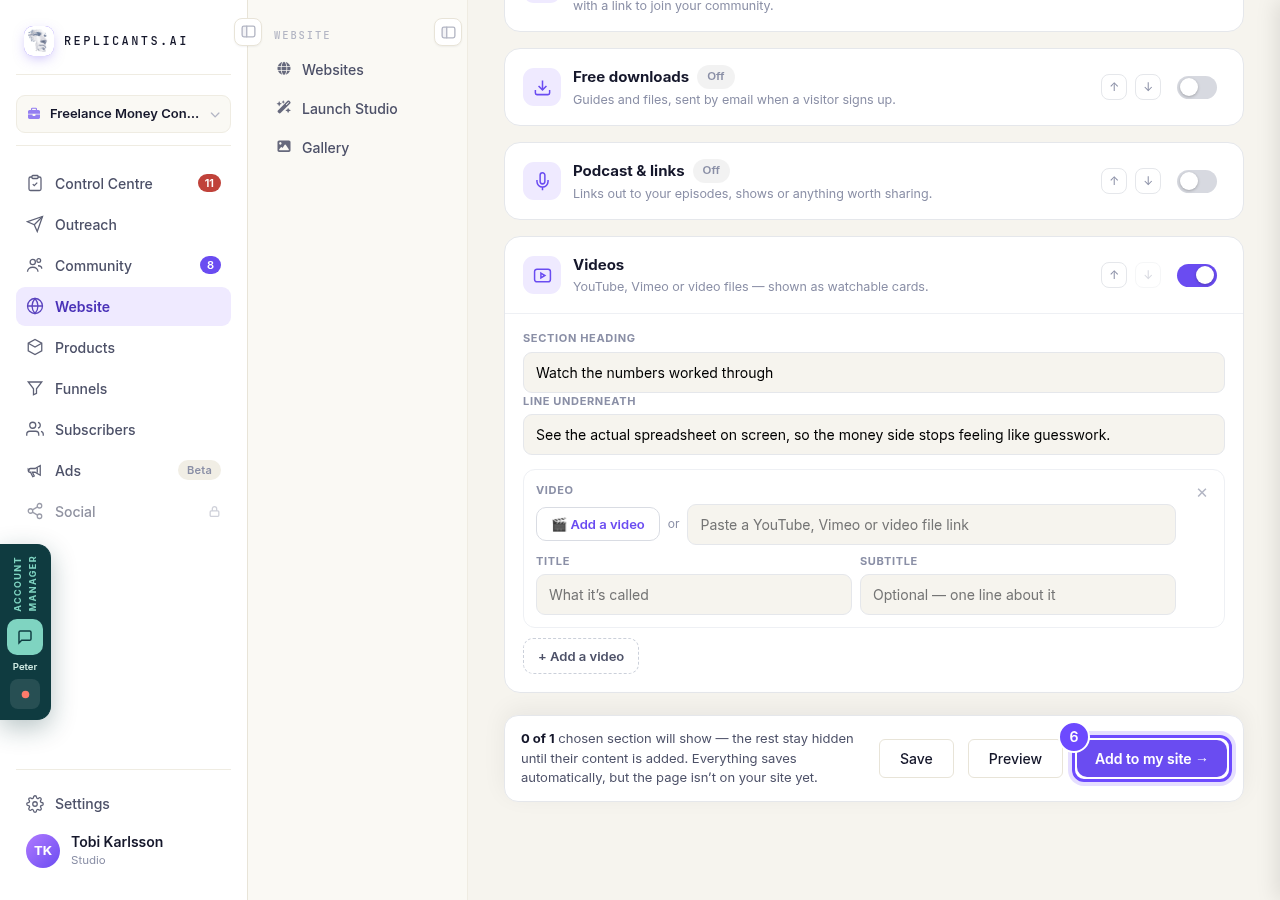Collapse the main sidebar panel icon
The width and height of the screenshot is (1280, 900).
(x=248, y=32)
